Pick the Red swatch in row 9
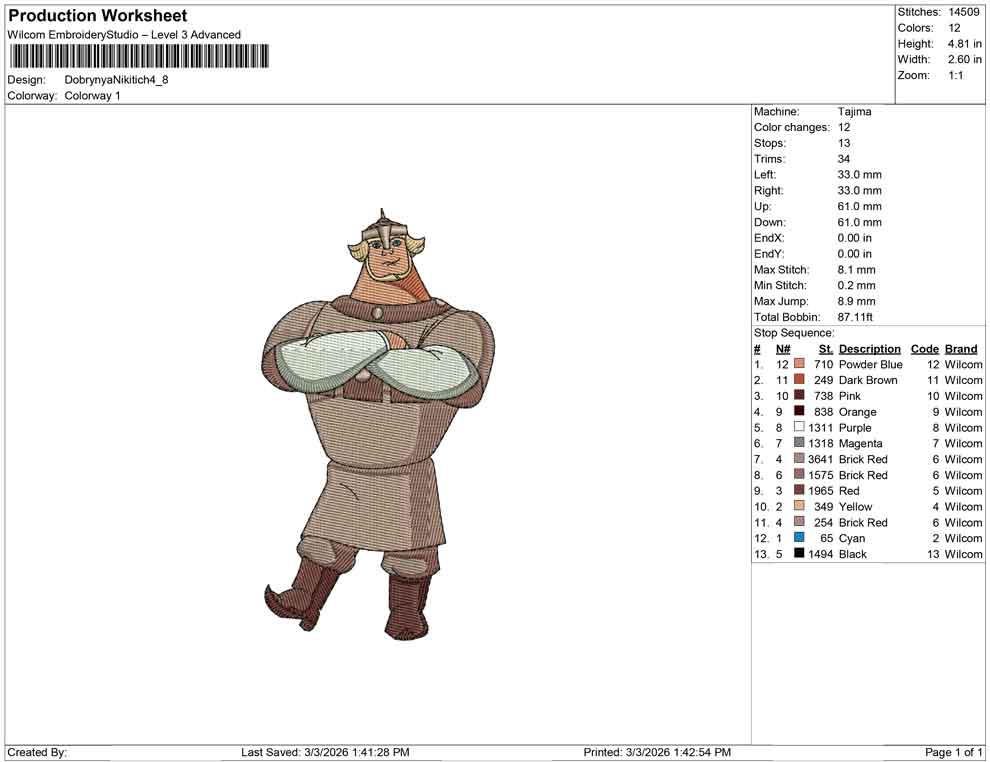990x762 pixels. 799,490
